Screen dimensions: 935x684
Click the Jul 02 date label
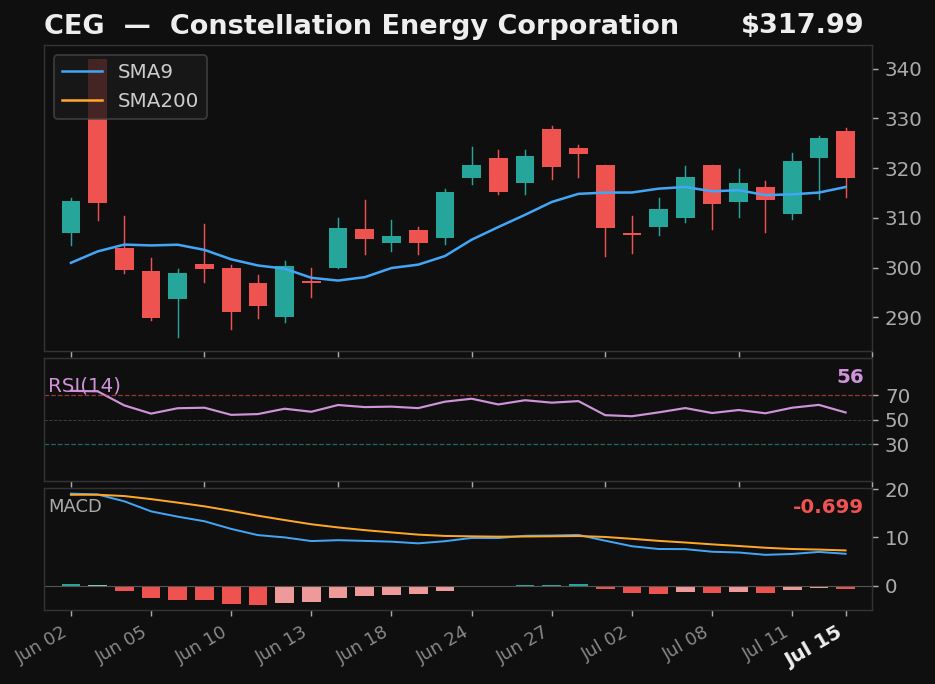point(603,645)
